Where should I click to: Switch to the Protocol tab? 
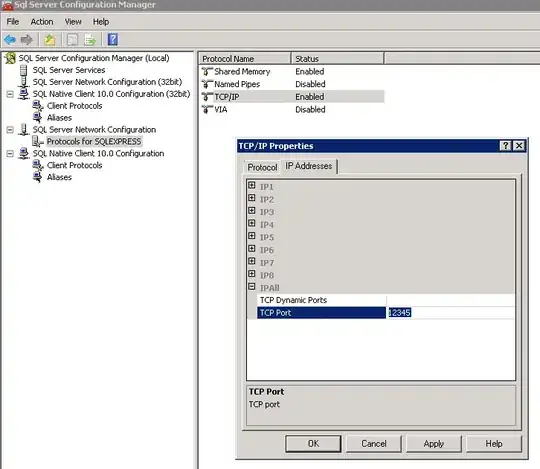(x=262, y=167)
